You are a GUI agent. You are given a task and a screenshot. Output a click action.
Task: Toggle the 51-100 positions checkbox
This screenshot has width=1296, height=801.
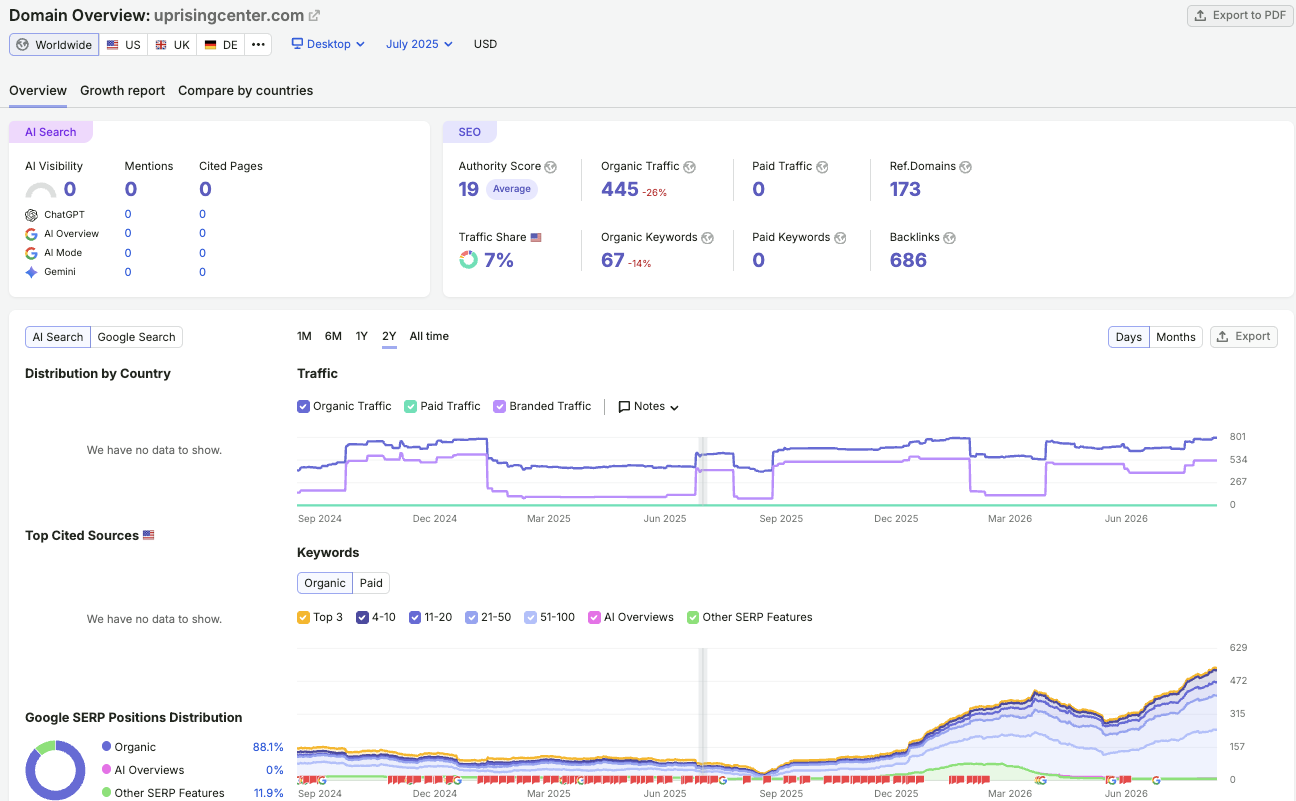(531, 618)
